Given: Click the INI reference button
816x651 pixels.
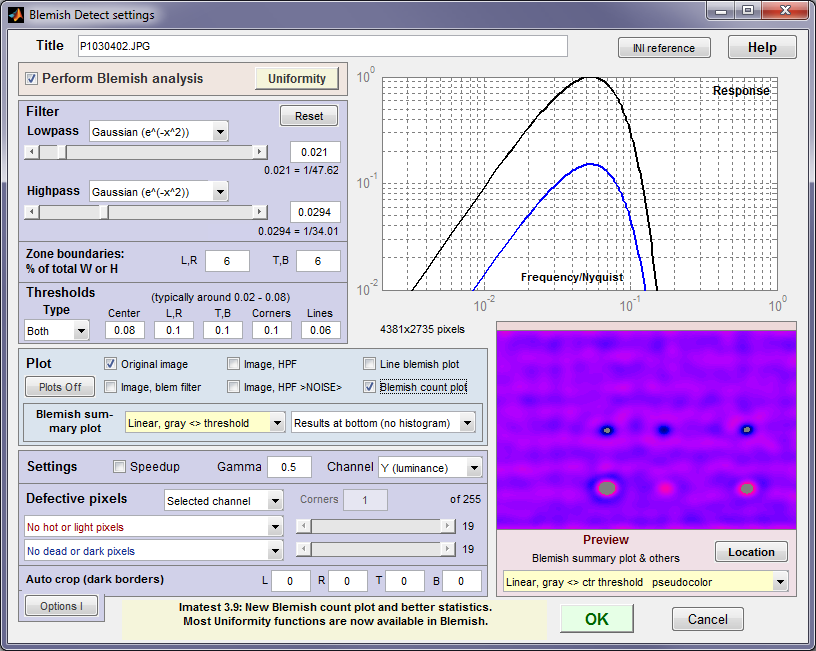Looking at the screenshot, I should point(664,48).
